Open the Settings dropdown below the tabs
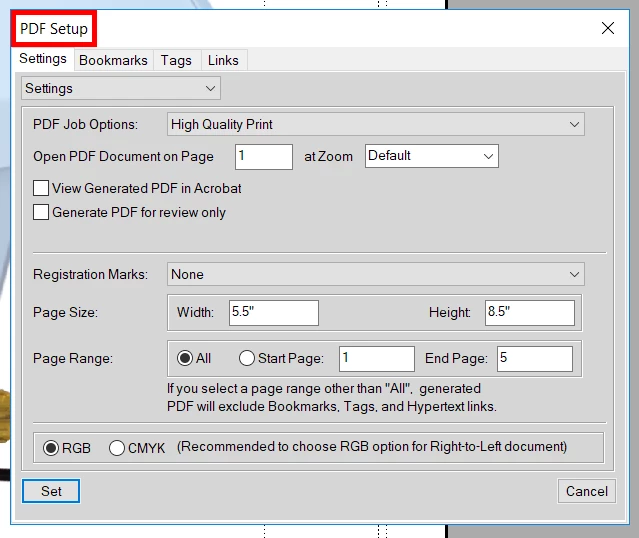 point(121,88)
